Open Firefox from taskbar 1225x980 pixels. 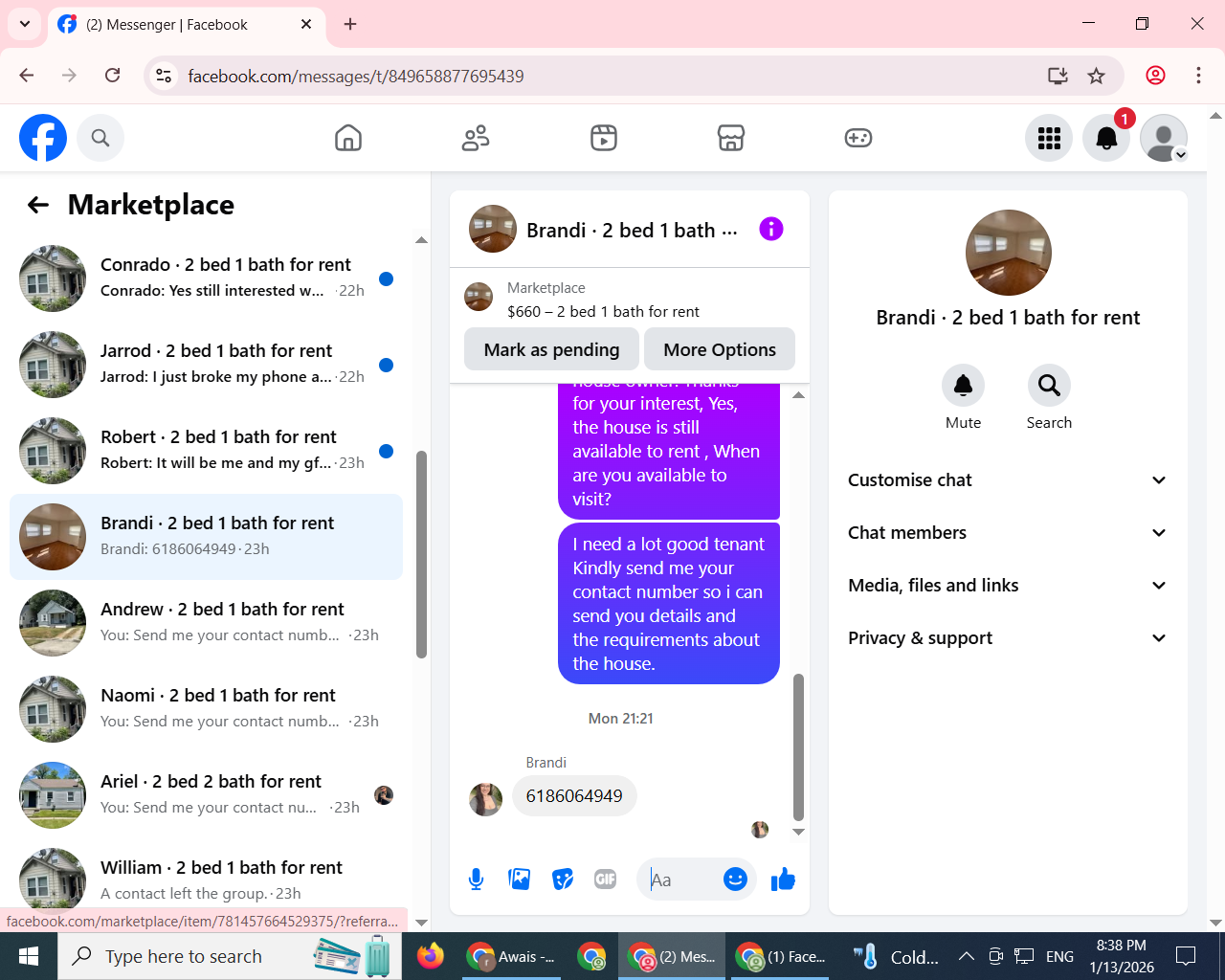click(x=431, y=956)
